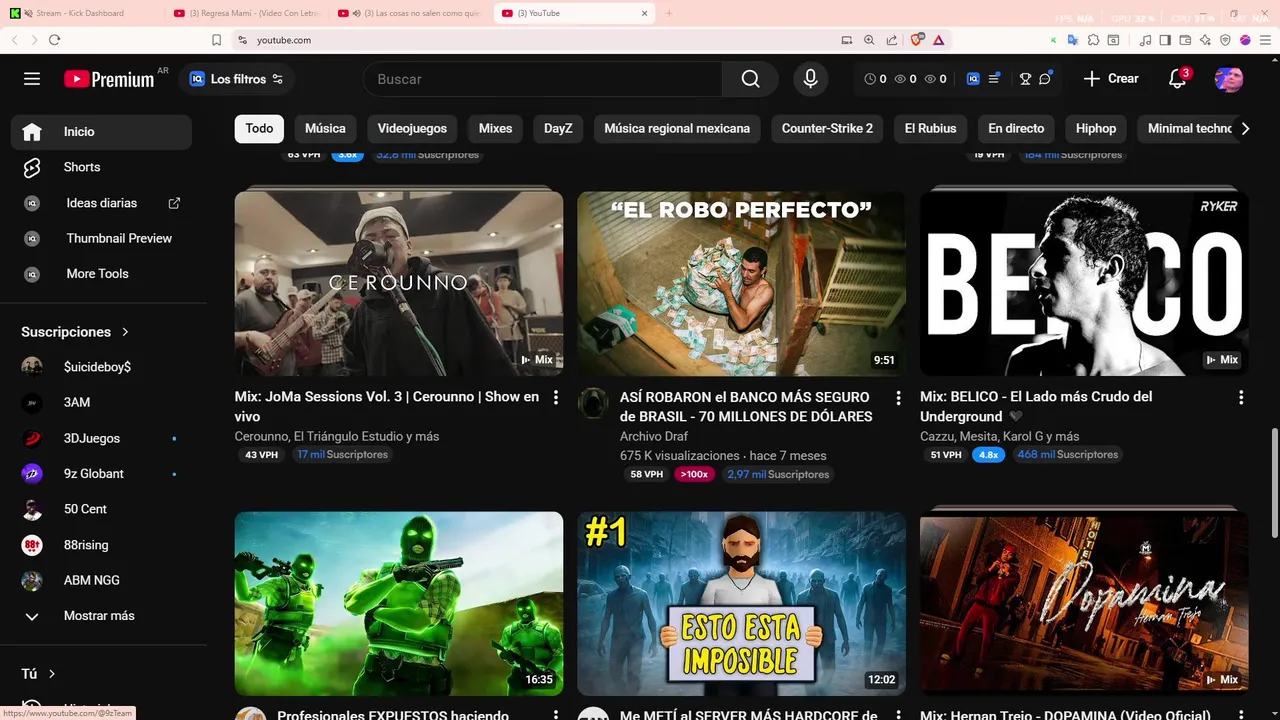Open More Tools in the sidebar

pyautogui.click(x=101, y=274)
